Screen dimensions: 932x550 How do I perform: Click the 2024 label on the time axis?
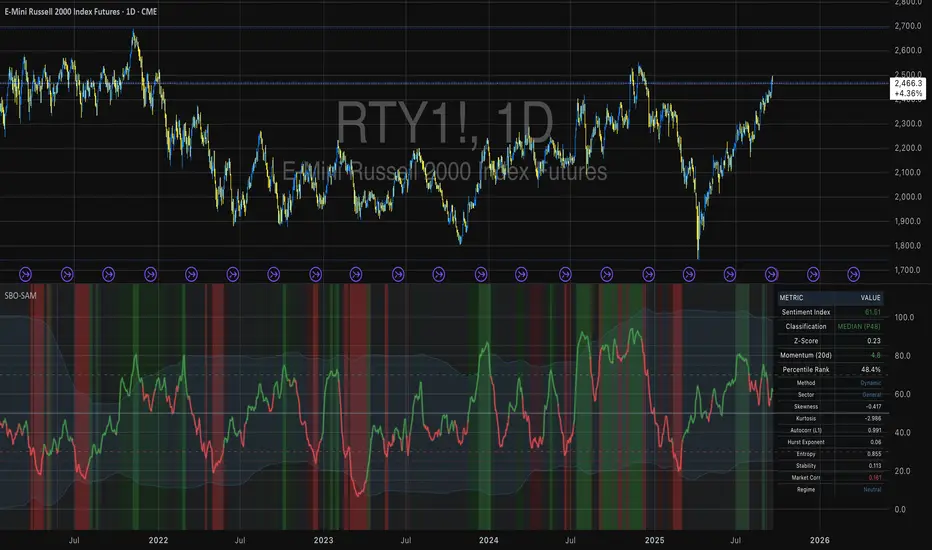tap(489, 540)
